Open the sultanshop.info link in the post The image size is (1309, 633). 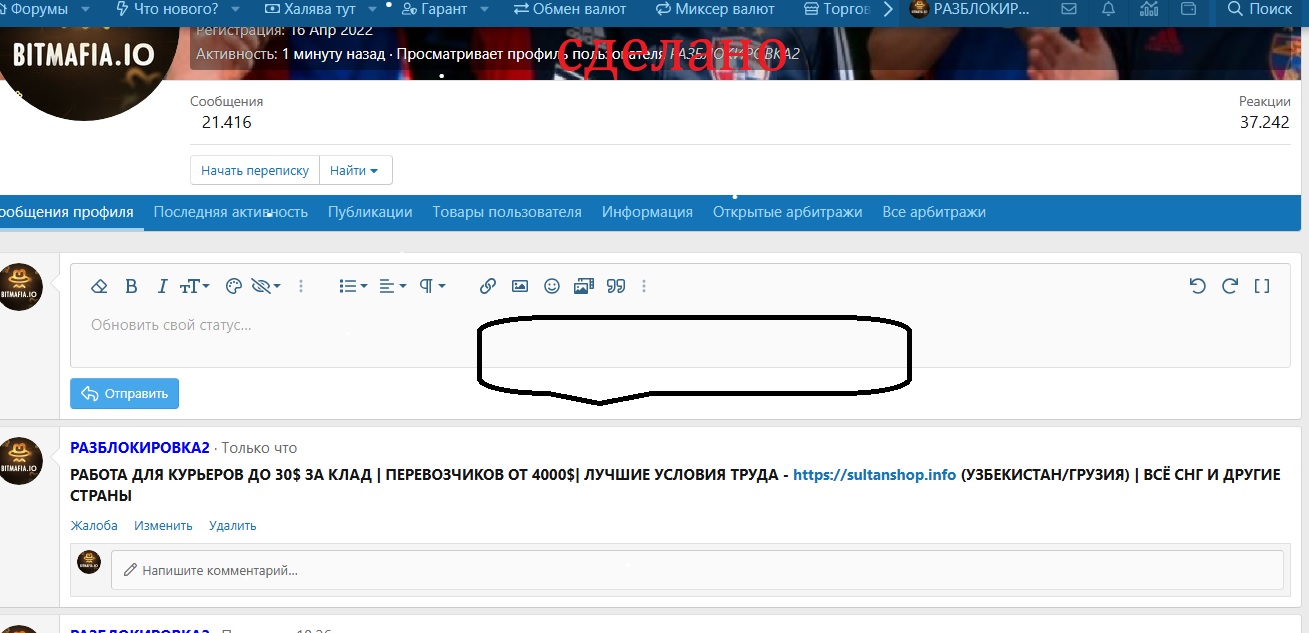[874, 475]
